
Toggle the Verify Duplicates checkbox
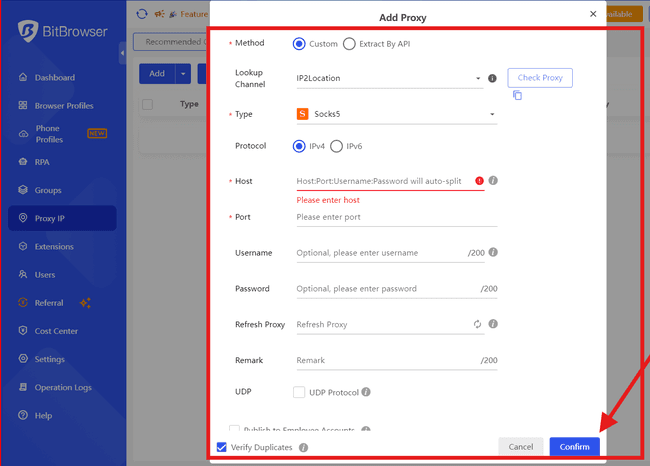222,447
